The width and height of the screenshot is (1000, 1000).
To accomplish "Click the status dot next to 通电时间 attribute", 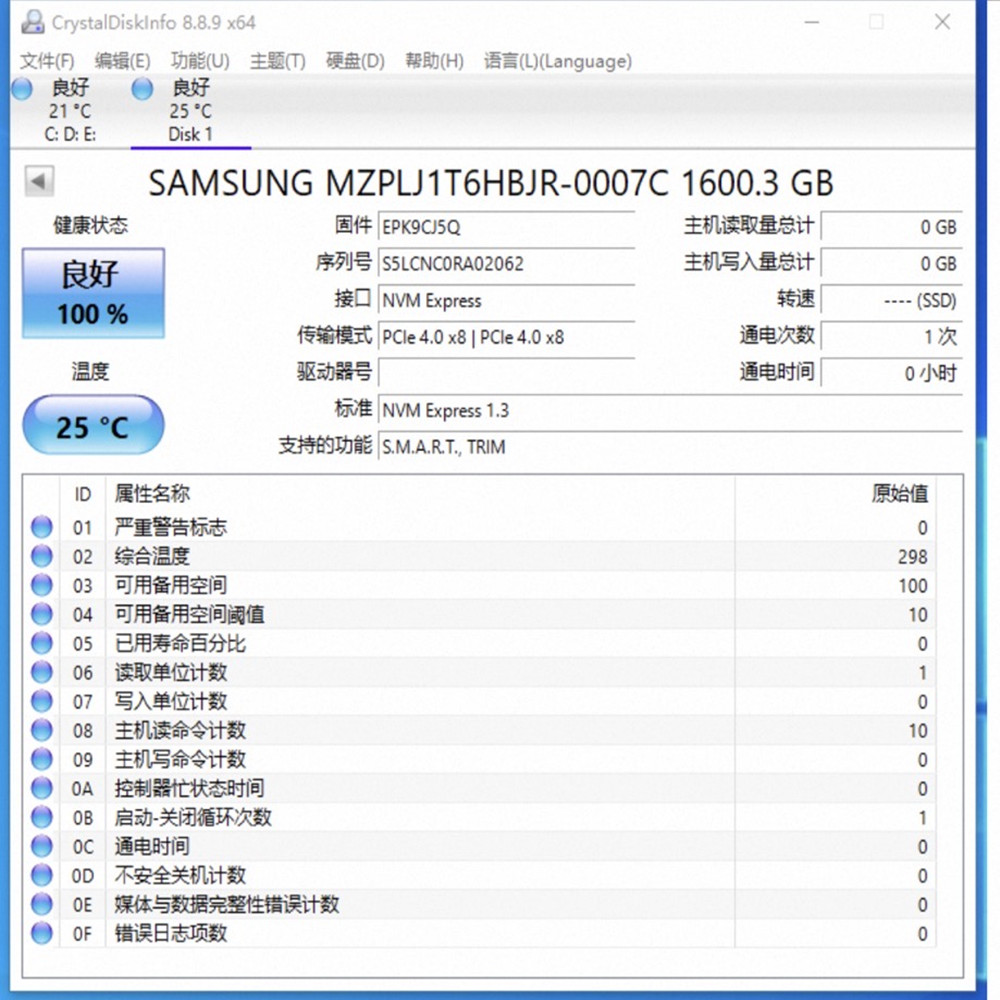I will click(40, 846).
